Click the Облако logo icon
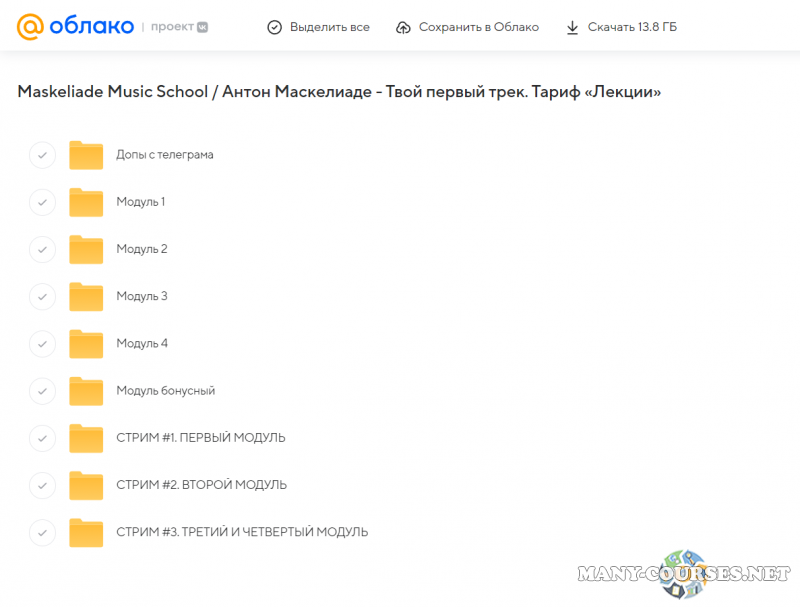Viewport: 800px width, 607px height. tap(30, 27)
